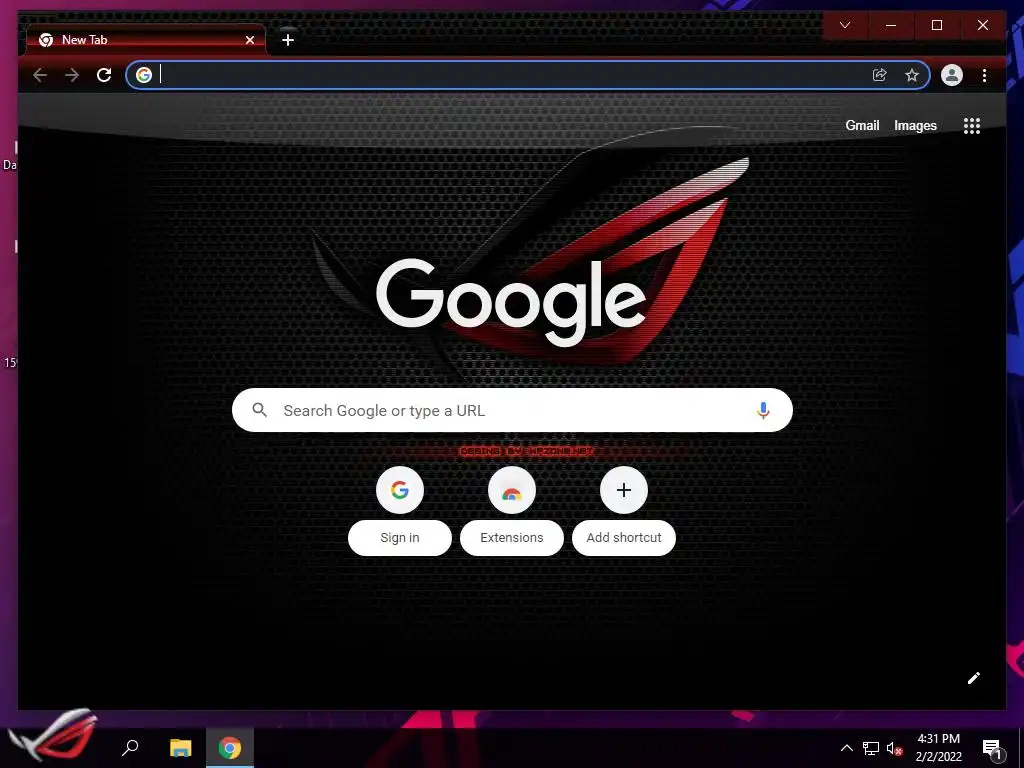Select the New Tab tab

146,40
